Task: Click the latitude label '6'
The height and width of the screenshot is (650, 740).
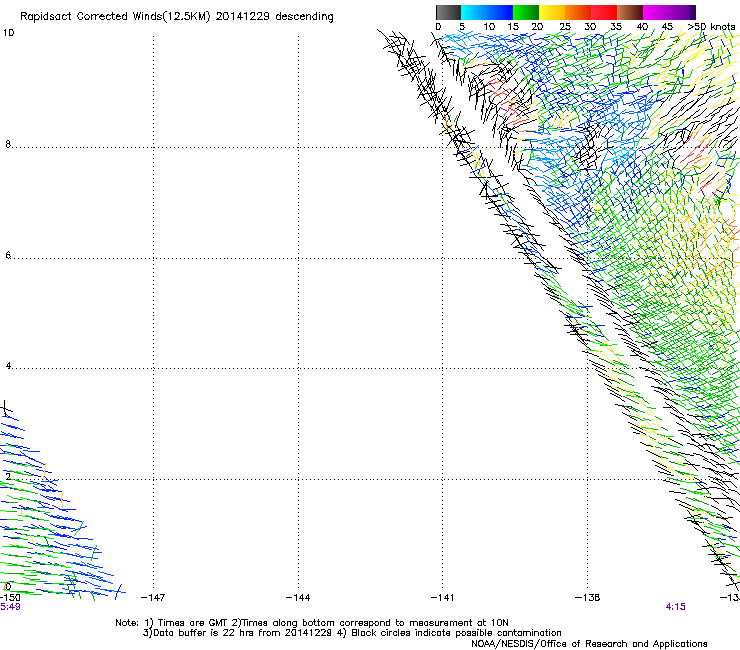Action: (8, 255)
